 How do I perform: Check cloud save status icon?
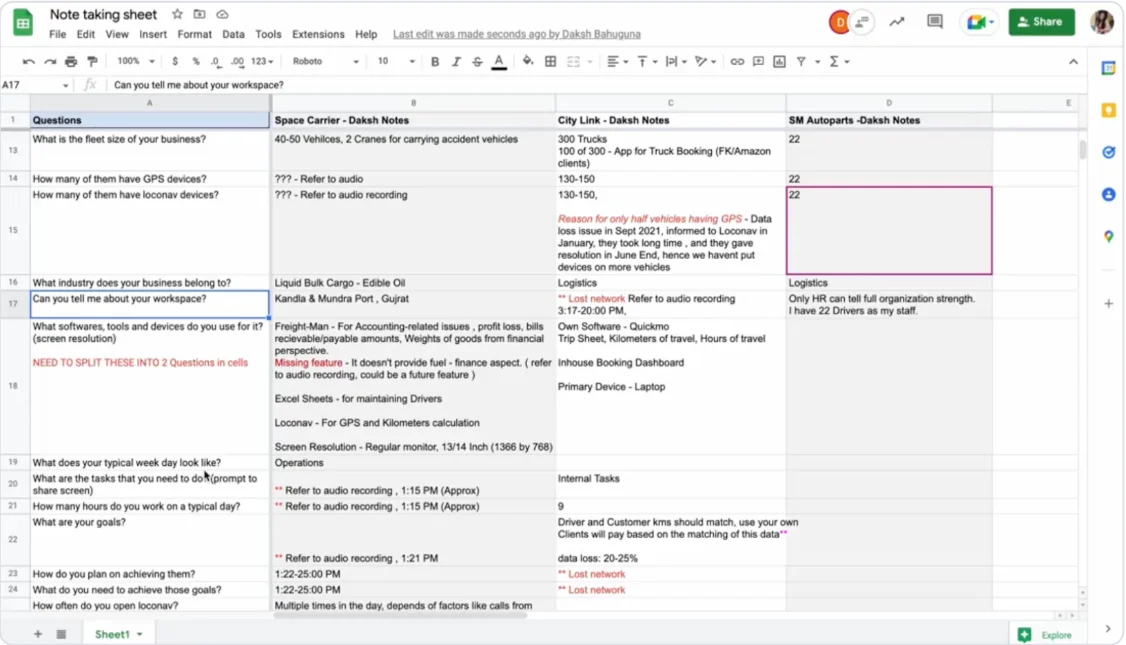(x=223, y=14)
